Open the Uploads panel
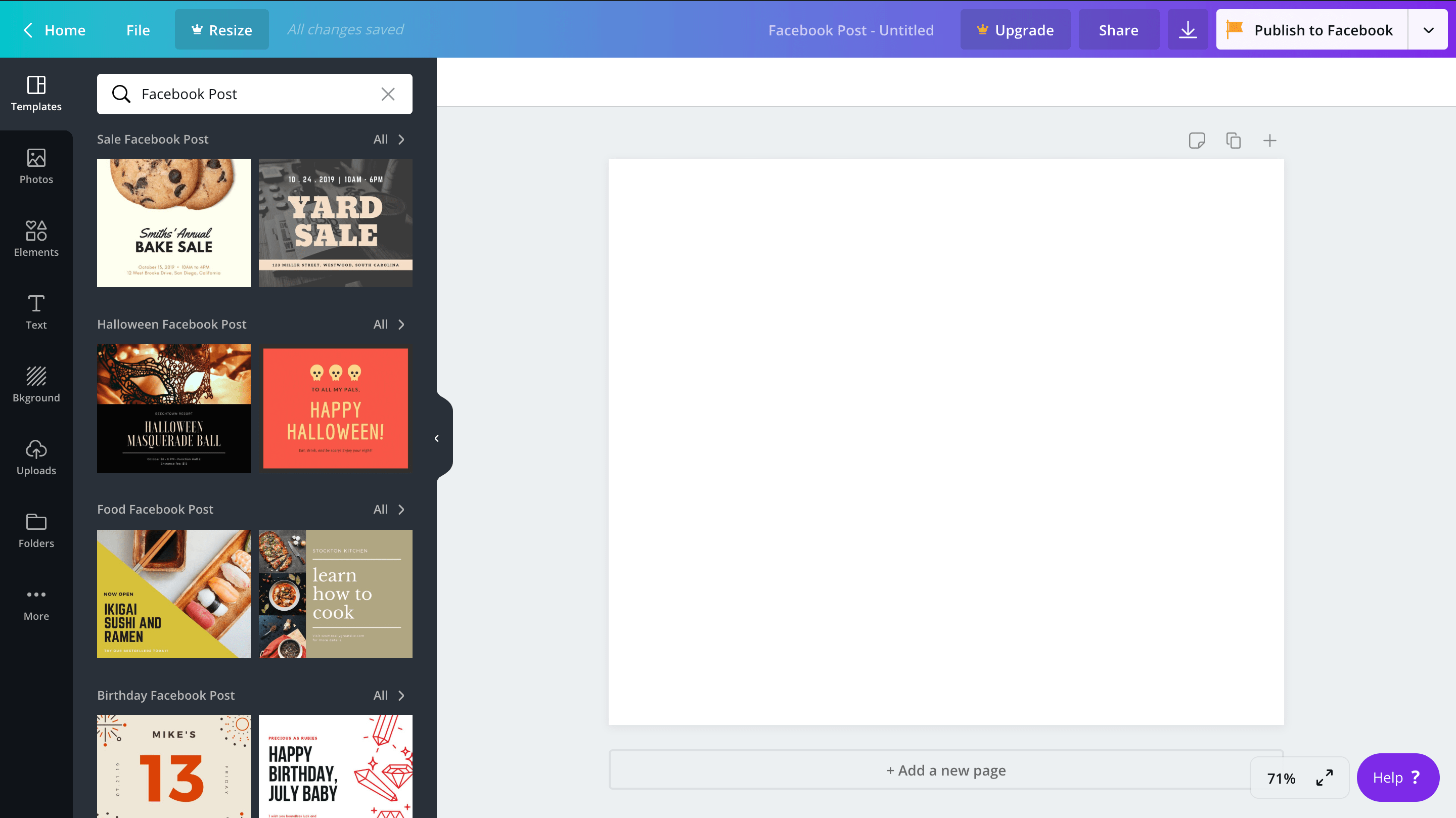The height and width of the screenshot is (818, 1456). tap(36, 458)
